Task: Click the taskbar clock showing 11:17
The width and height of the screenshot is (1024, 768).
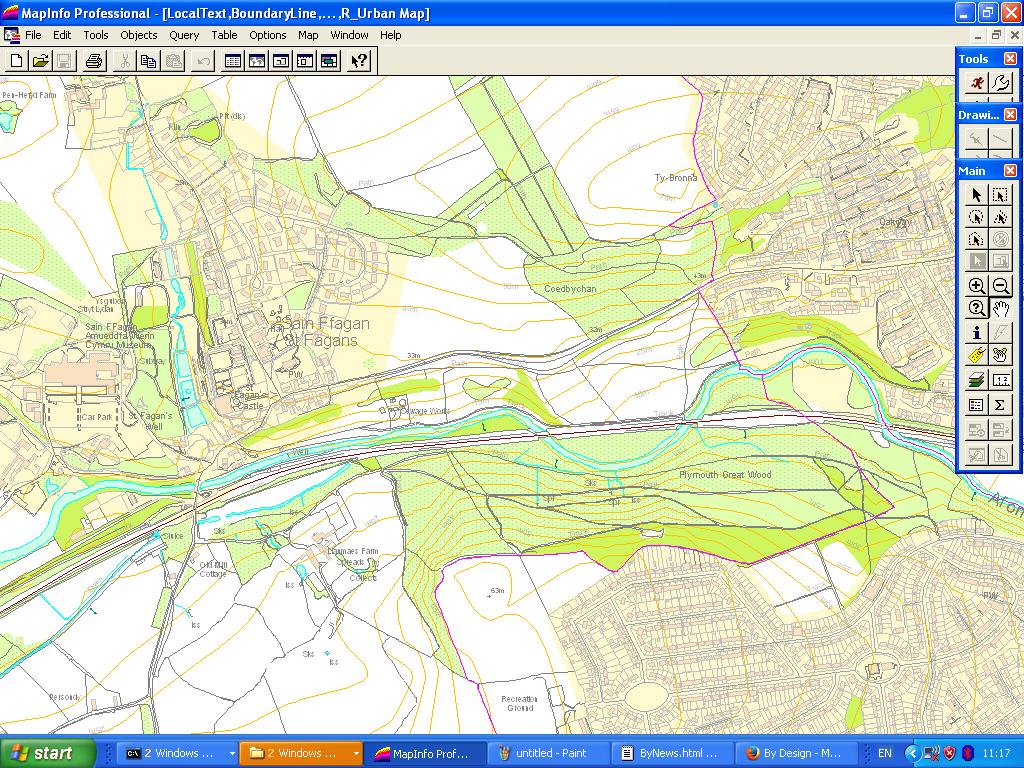Action: 996,754
